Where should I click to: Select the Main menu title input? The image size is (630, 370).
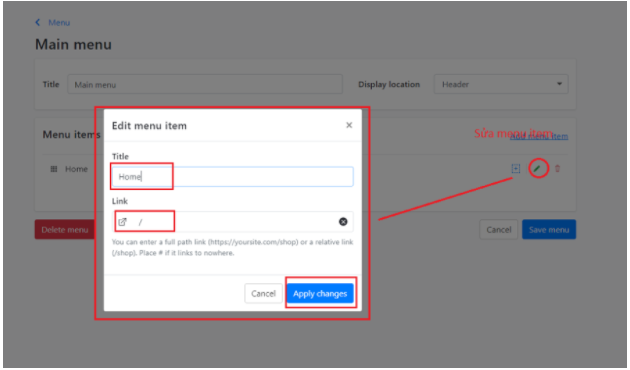click(x=205, y=84)
